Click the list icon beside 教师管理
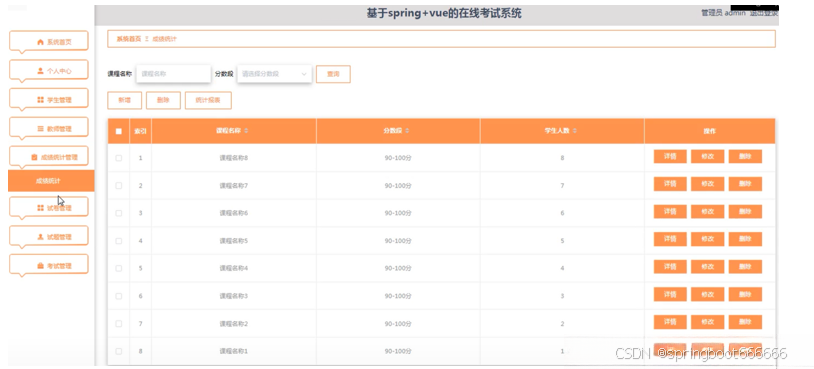This screenshot has height=369, width=814. tap(40, 129)
